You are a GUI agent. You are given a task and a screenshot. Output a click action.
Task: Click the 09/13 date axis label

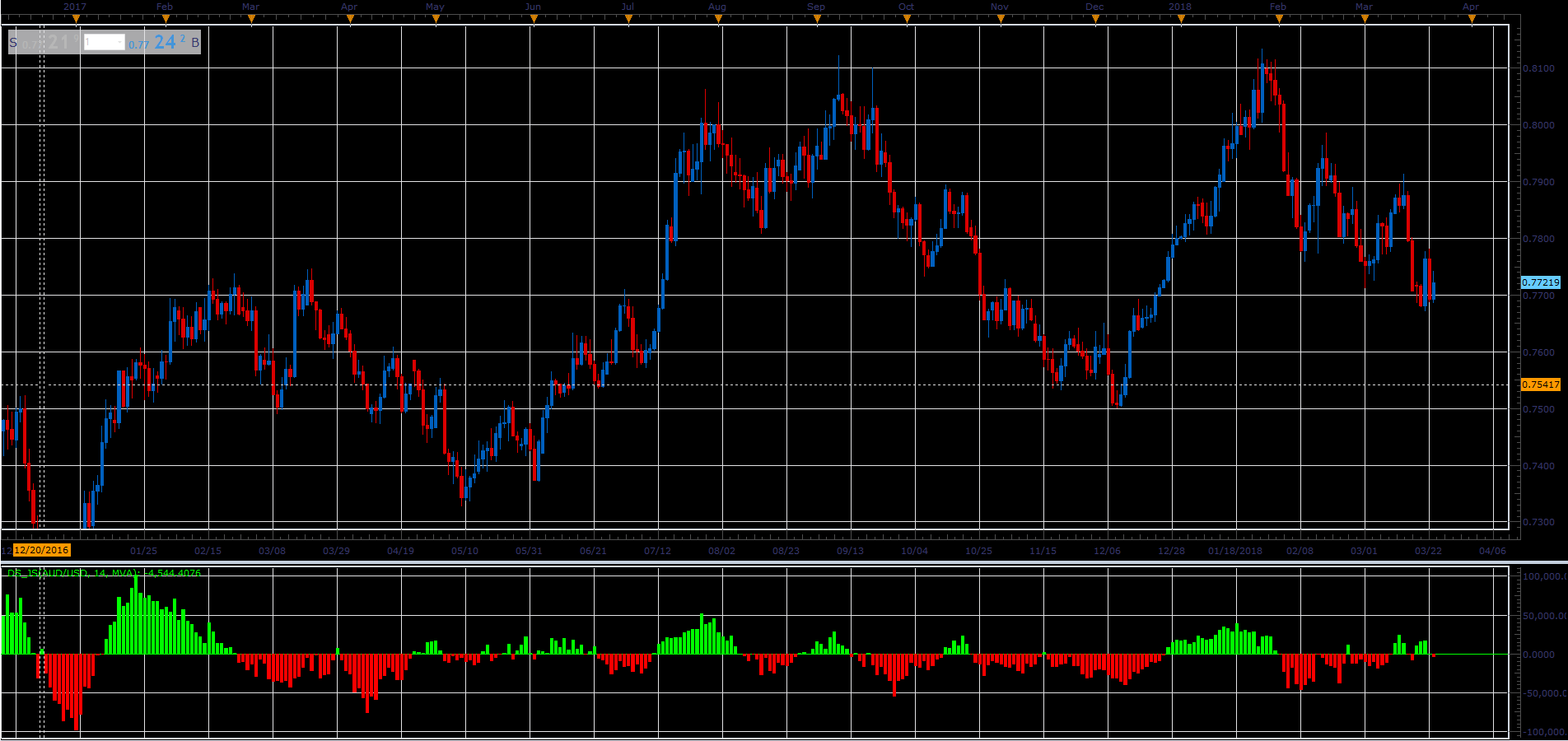[850, 551]
